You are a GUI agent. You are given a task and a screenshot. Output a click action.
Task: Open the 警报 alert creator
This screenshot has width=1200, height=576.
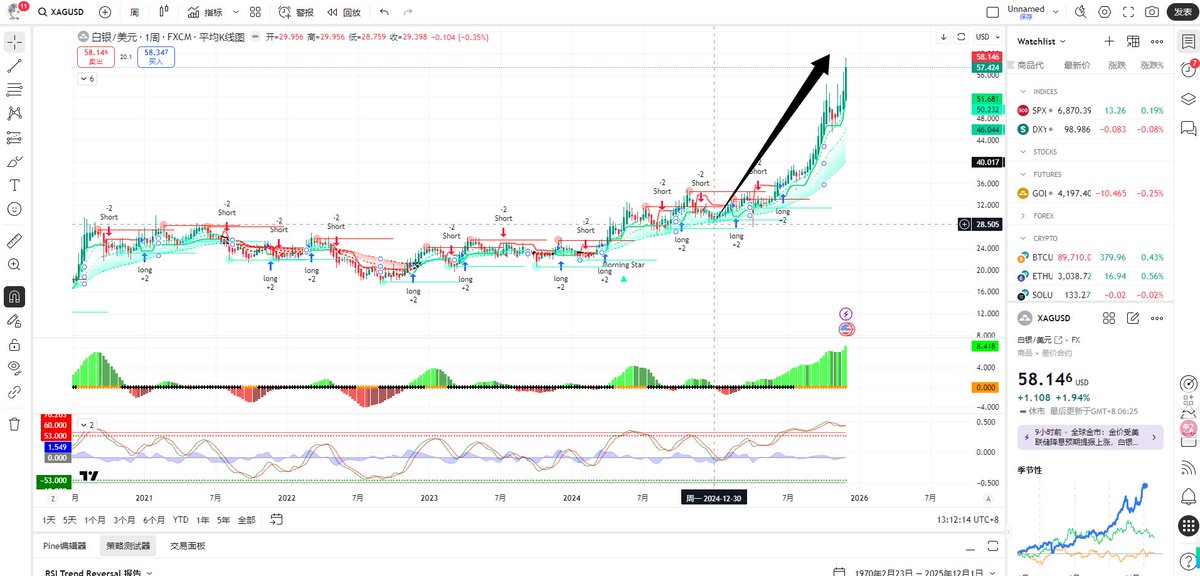(x=296, y=12)
